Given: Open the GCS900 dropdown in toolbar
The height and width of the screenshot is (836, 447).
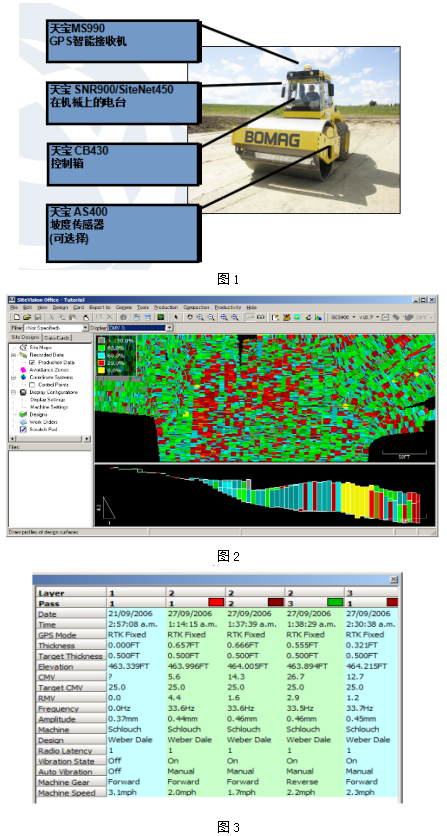Looking at the screenshot, I should (354, 317).
